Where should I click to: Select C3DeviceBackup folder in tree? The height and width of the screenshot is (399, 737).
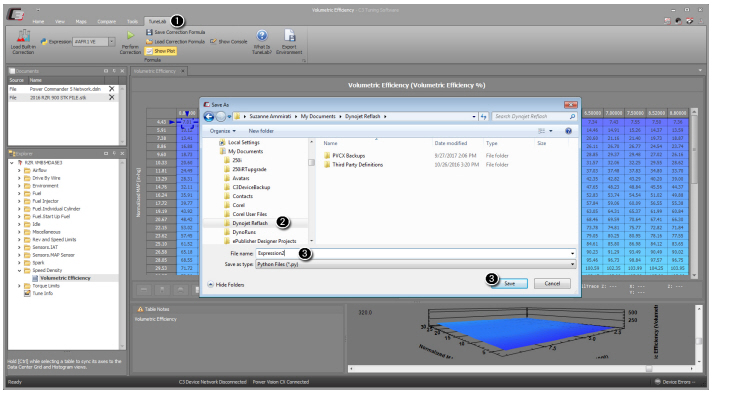(x=251, y=187)
